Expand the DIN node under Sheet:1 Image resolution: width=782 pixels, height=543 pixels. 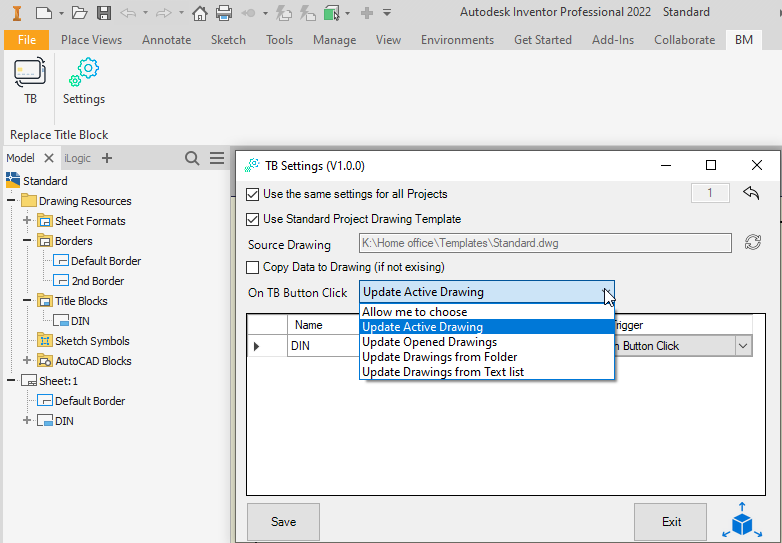[27, 420]
